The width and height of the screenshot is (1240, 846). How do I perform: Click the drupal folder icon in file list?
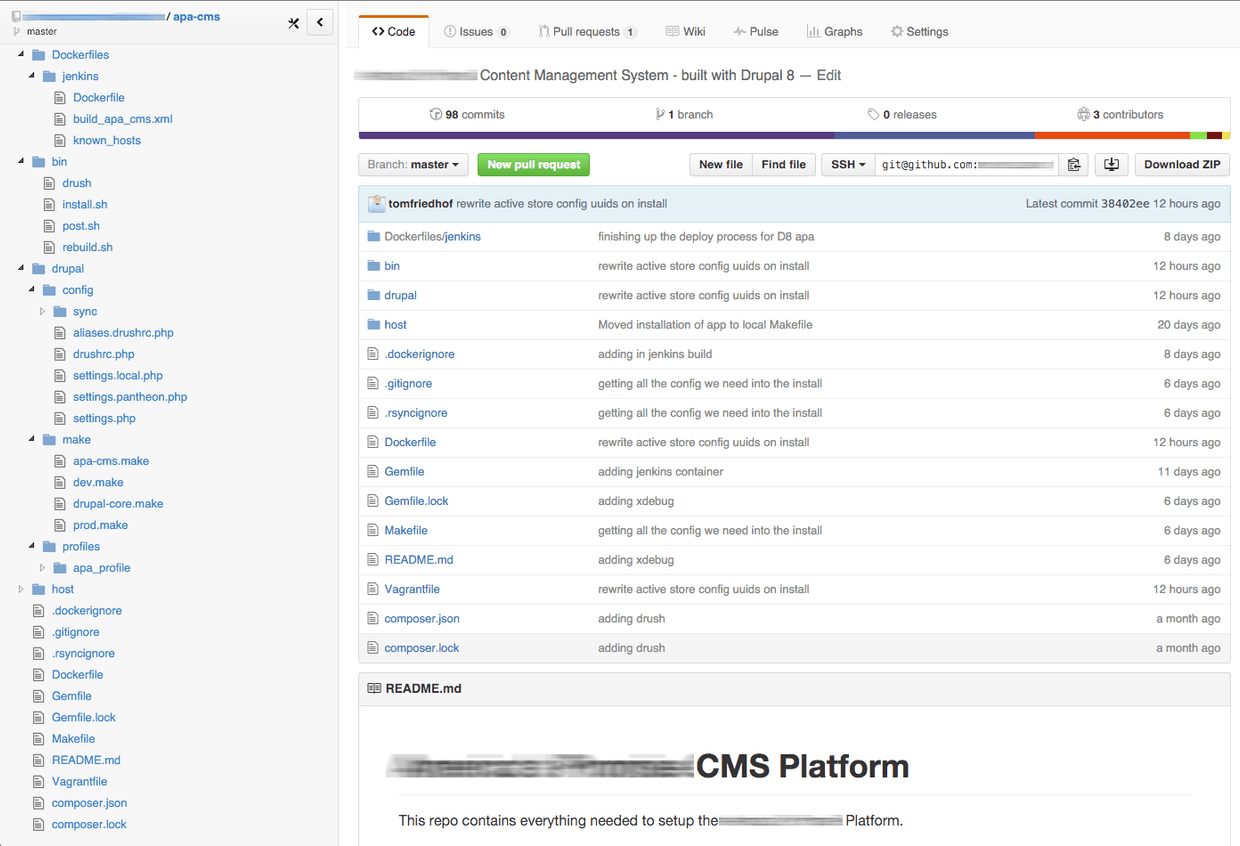tap(374, 296)
